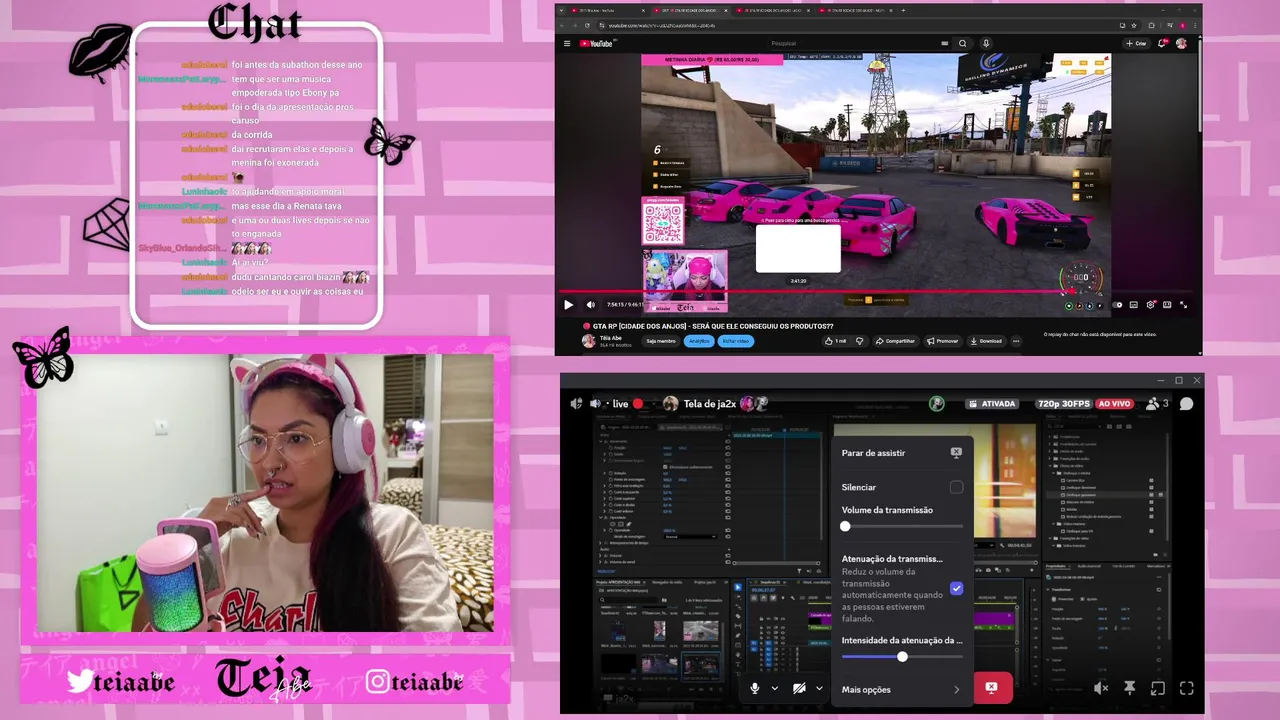Screen dimensions: 1280x720
Task: Enter YouTube player fullscreen mode
Action: click(1184, 305)
